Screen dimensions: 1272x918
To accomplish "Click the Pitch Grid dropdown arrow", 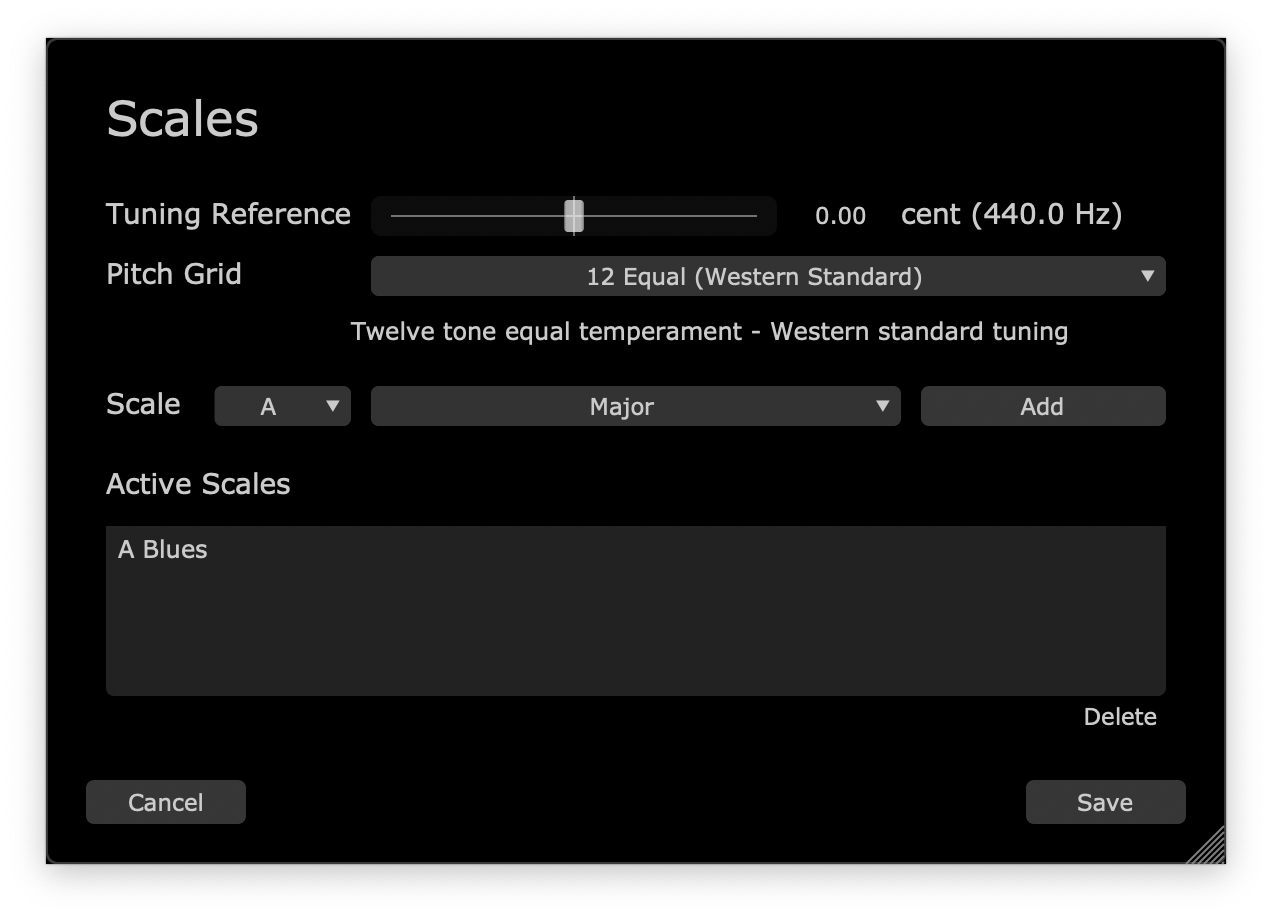I will tap(1147, 276).
